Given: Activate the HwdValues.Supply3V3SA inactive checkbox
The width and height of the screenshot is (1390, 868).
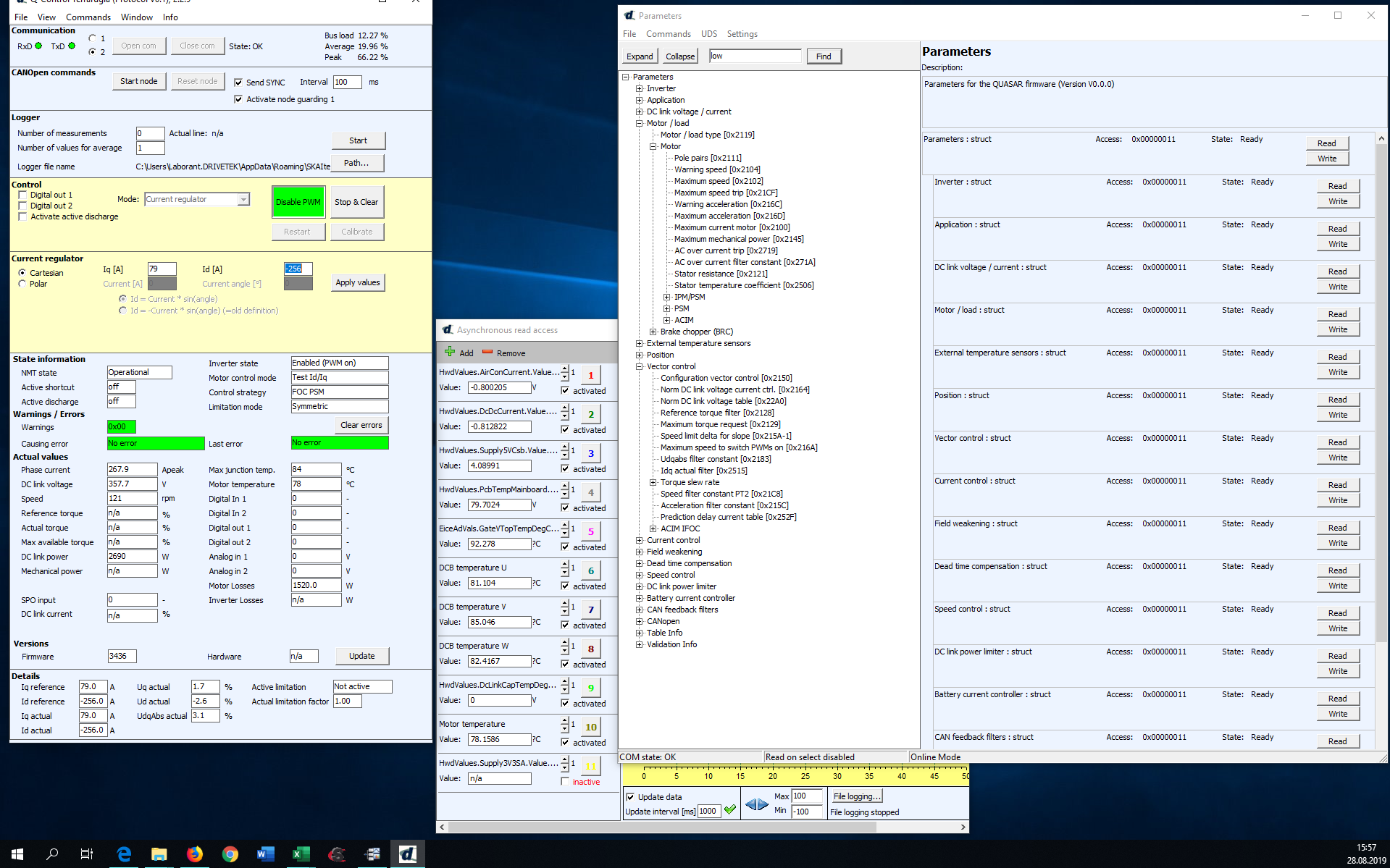Looking at the screenshot, I should (x=565, y=782).
